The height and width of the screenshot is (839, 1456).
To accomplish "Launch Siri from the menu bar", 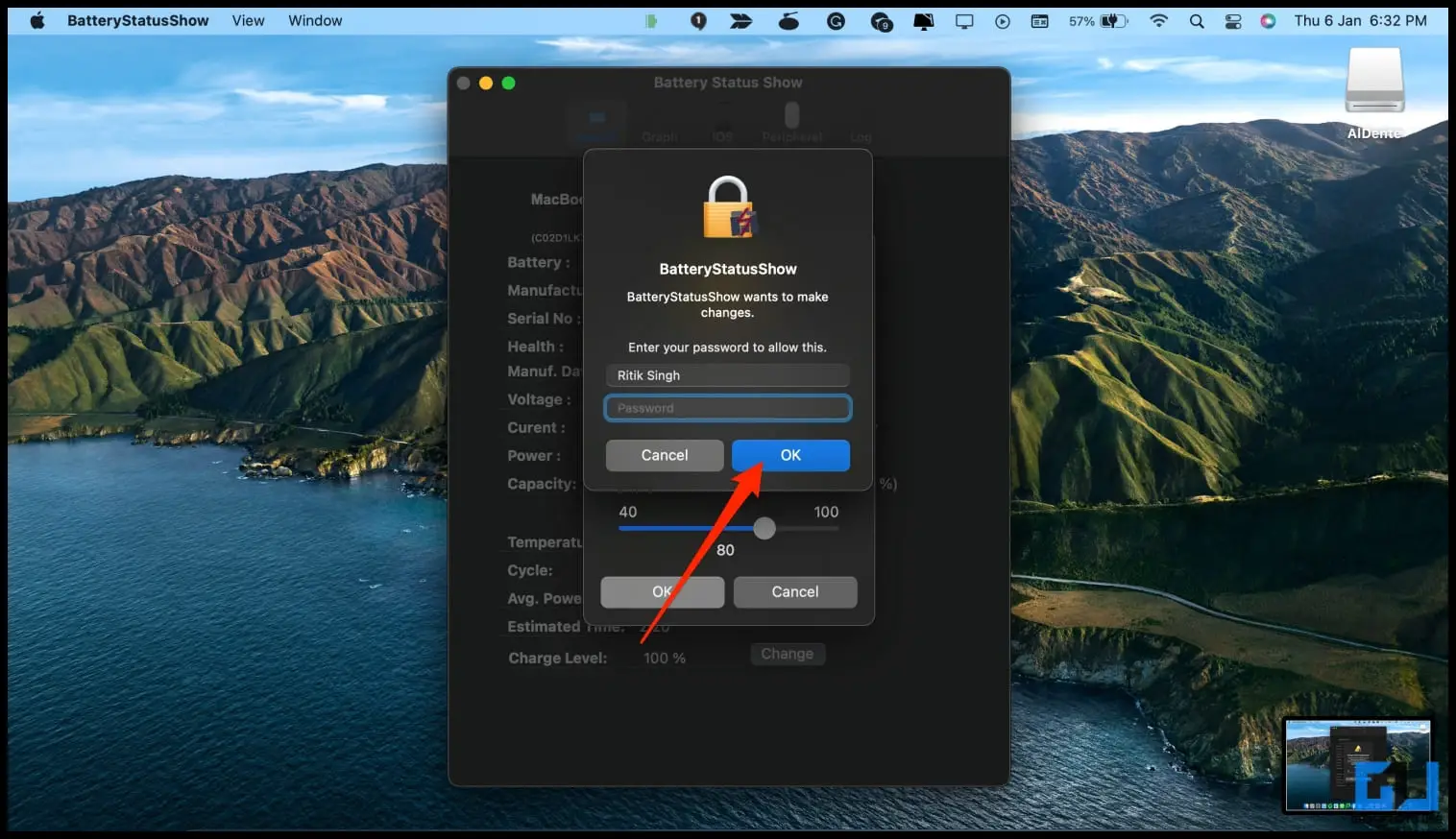I will click(x=1268, y=21).
